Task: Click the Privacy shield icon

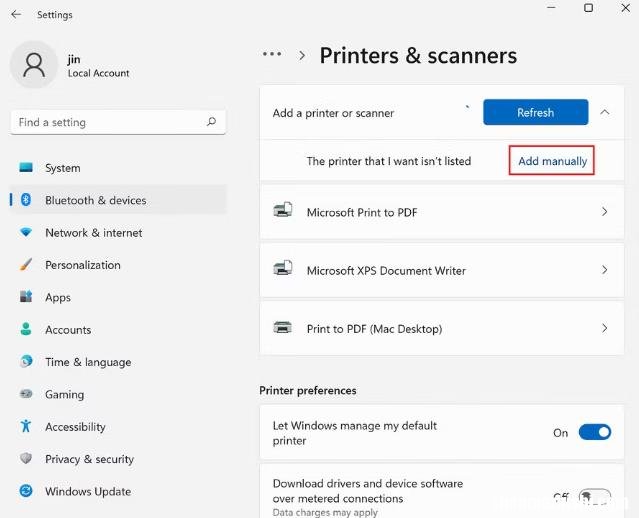Action: pyautogui.click(x=26, y=458)
